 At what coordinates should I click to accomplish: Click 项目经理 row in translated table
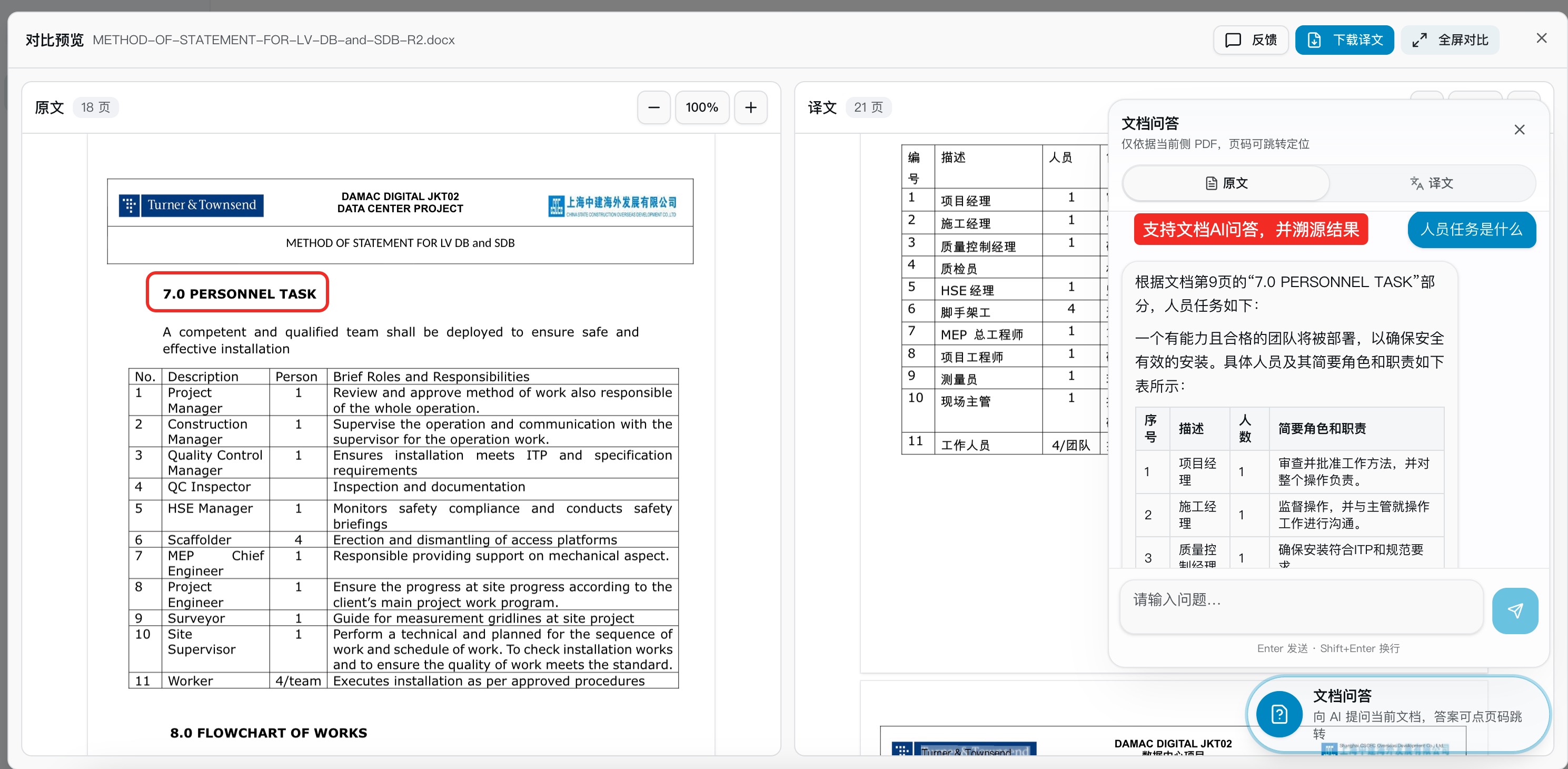tap(1004, 200)
